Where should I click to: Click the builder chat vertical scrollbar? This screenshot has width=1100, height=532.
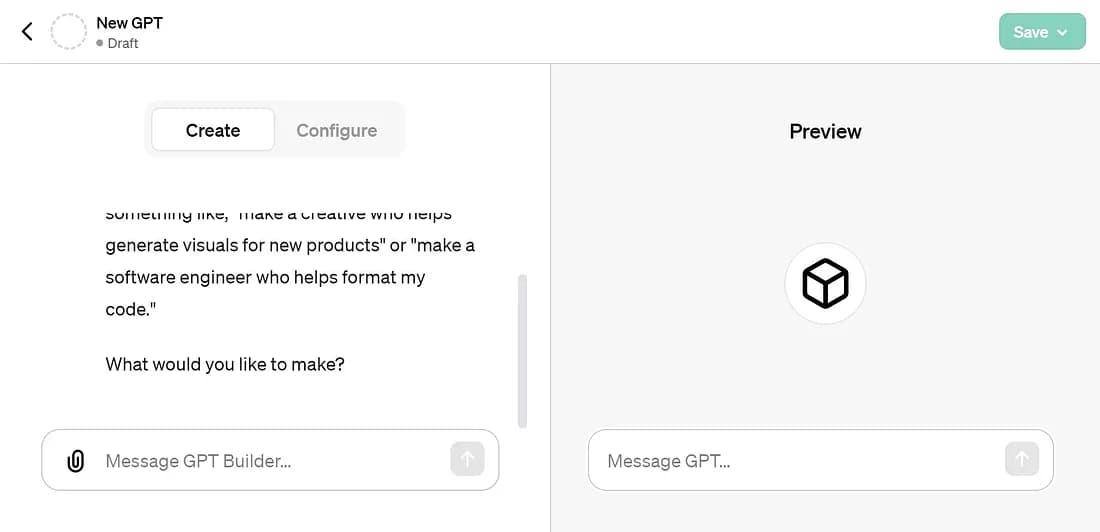pyautogui.click(x=522, y=350)
